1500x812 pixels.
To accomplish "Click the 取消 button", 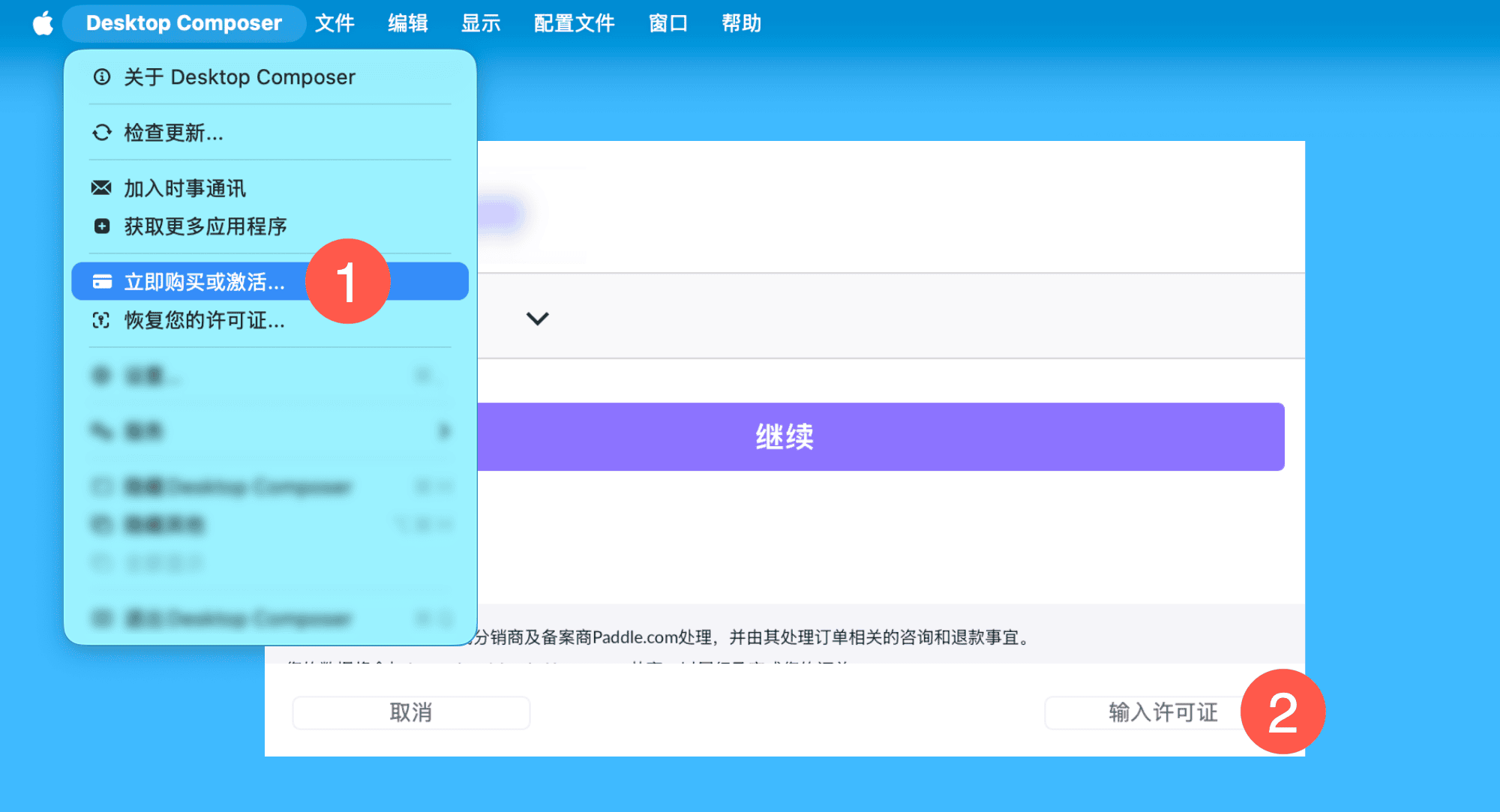I will (x=411, y=712).
